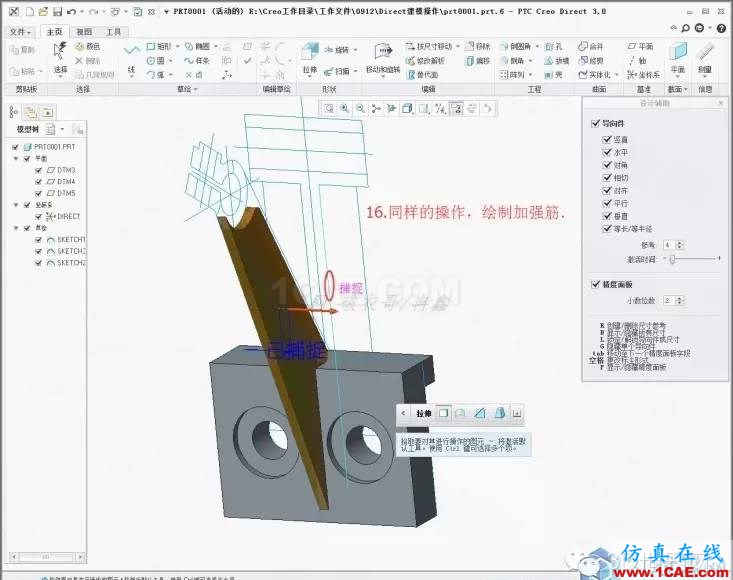Click the 测量 measure tool
Viewport: 733px width, 580px height.
705,59
